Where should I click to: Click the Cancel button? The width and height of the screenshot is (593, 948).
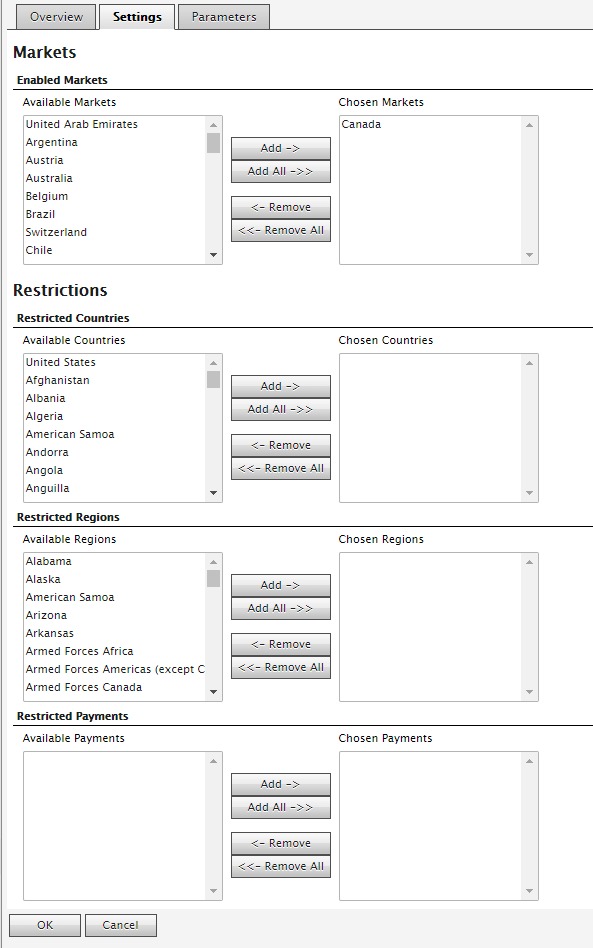(120, 925)
